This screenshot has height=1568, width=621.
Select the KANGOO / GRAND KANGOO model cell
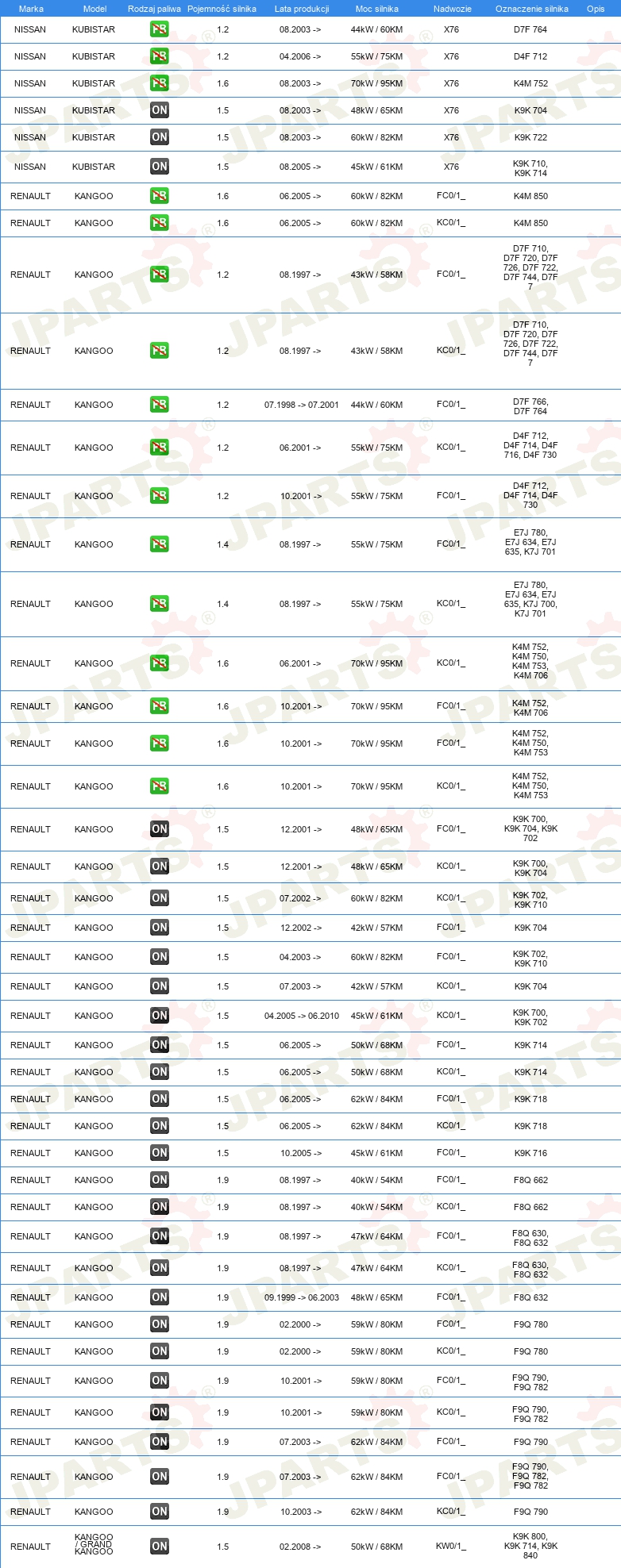tap(94, 1544)
